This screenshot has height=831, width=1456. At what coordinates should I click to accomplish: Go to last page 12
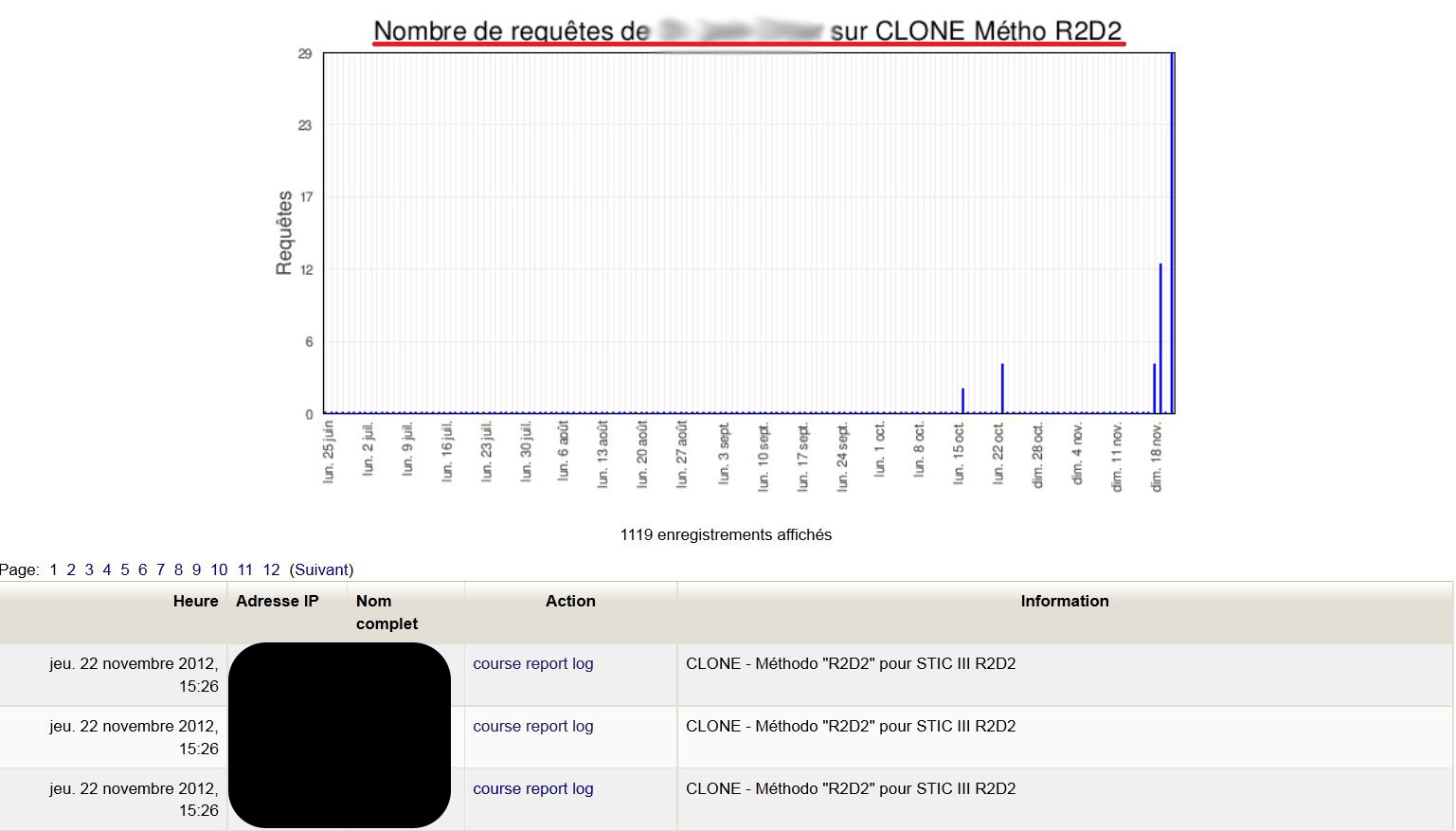(x=271, y=569)
